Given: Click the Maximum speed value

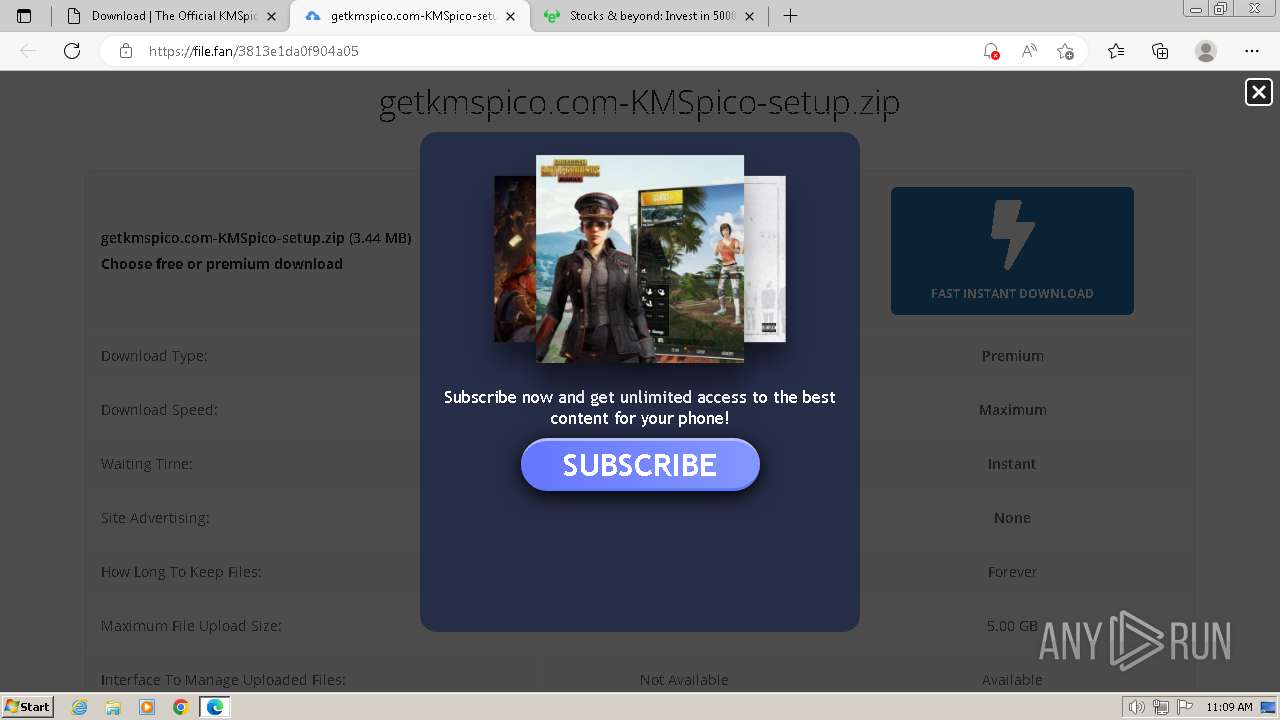Looking at the screenshot, I should click(1012, 410).
